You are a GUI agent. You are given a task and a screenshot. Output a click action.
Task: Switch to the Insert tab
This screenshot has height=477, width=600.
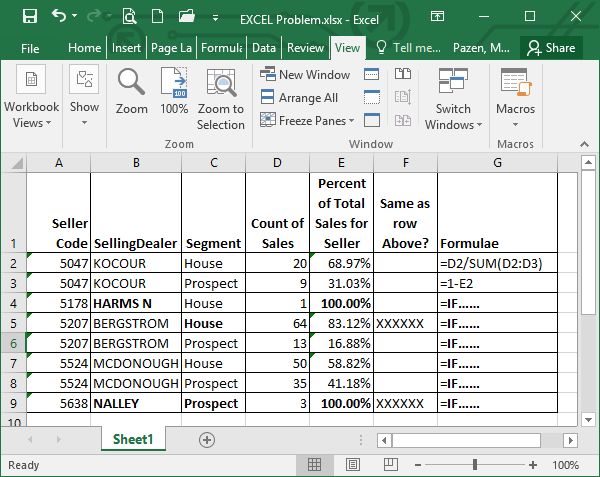[126, 48]
